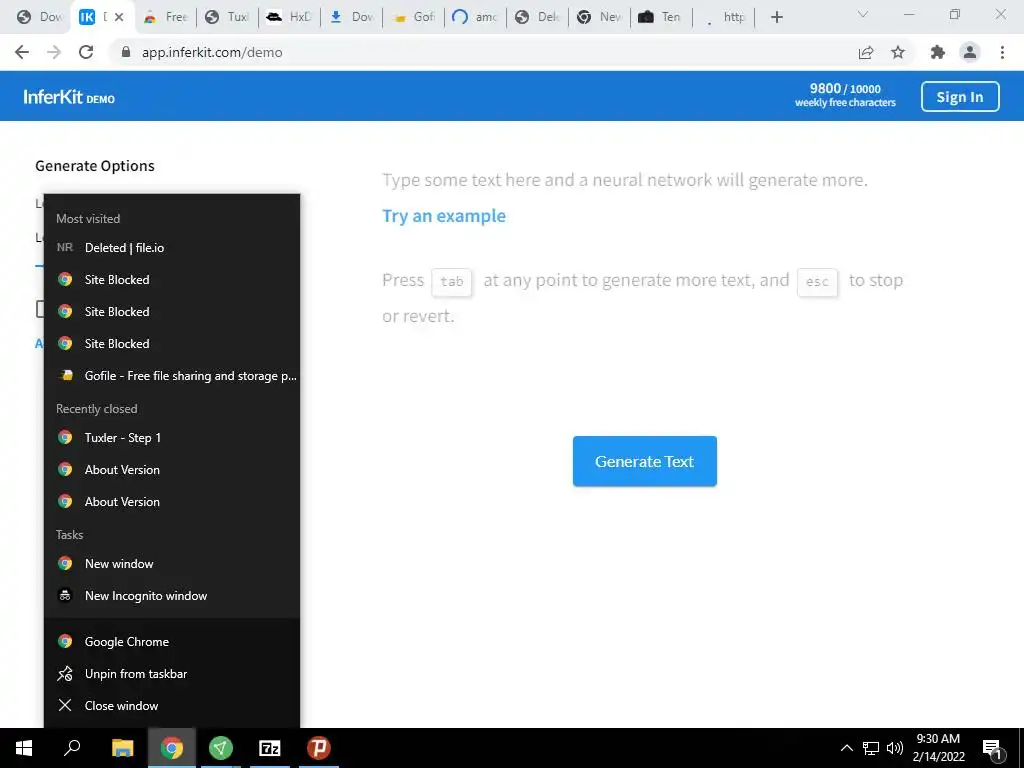The height and width of the screenshot is (768, 1024).
Task: Click the Generate Text button
Action: tap(645, 461)
